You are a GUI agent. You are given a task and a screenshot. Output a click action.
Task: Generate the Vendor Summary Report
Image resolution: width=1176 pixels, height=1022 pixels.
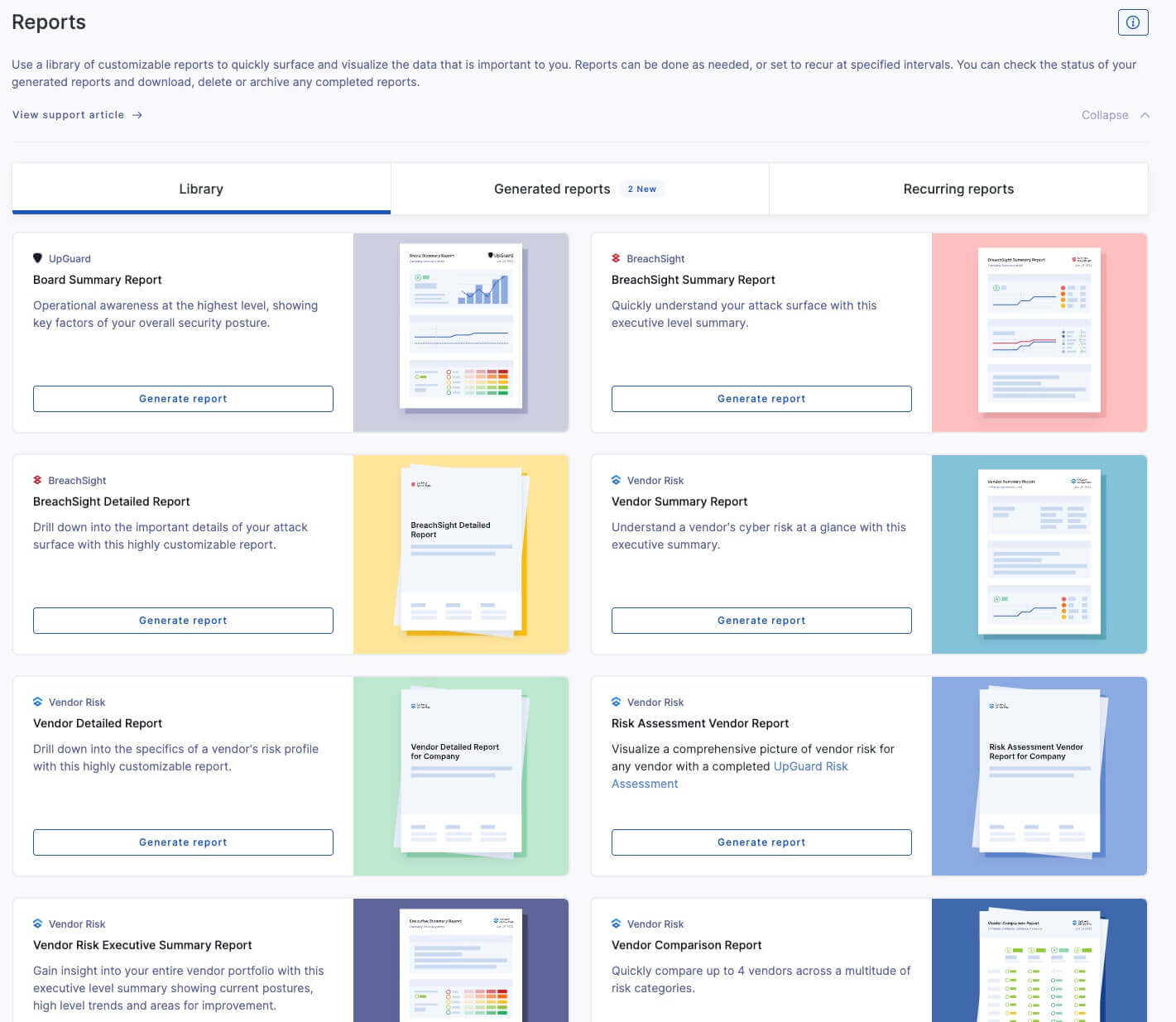[761, 621]
